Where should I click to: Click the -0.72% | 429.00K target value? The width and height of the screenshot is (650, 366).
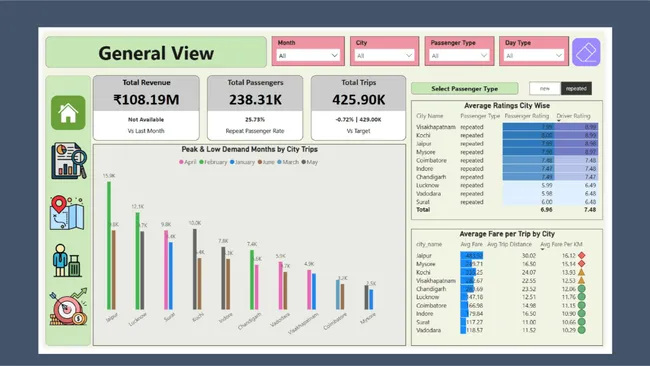pos(359,119)
